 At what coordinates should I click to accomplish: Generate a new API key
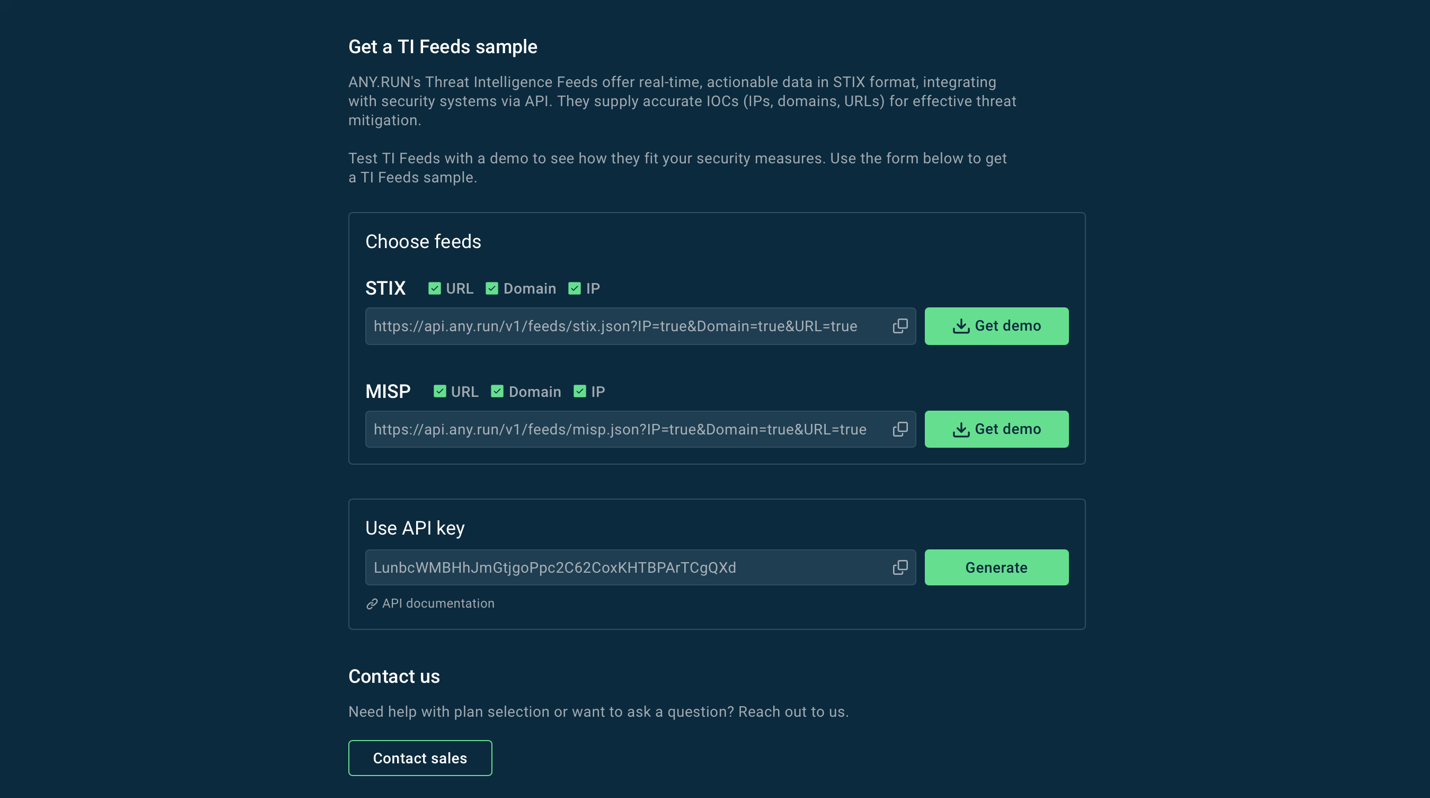coord(996,567)
